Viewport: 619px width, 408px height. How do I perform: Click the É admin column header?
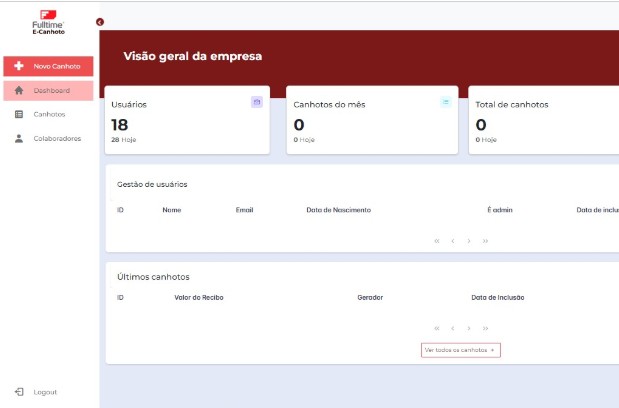click(x=500, y=210)
